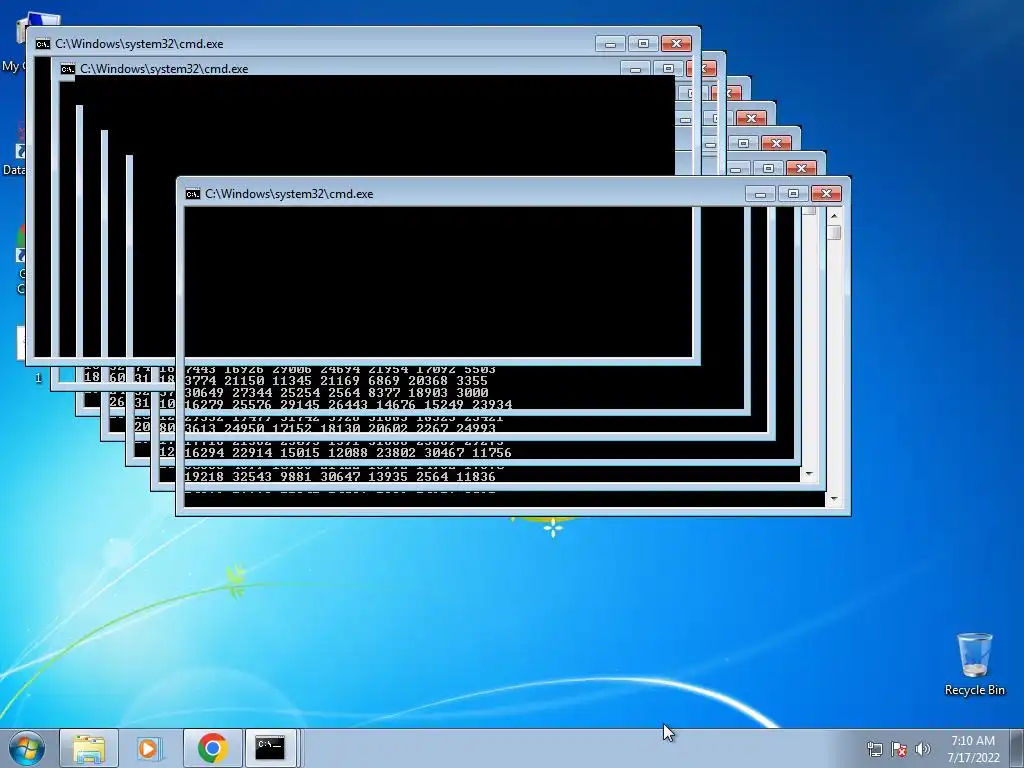1024x768 pixels.
Task: Click the value 30467 in console output
Action: [x=444, y=453]
